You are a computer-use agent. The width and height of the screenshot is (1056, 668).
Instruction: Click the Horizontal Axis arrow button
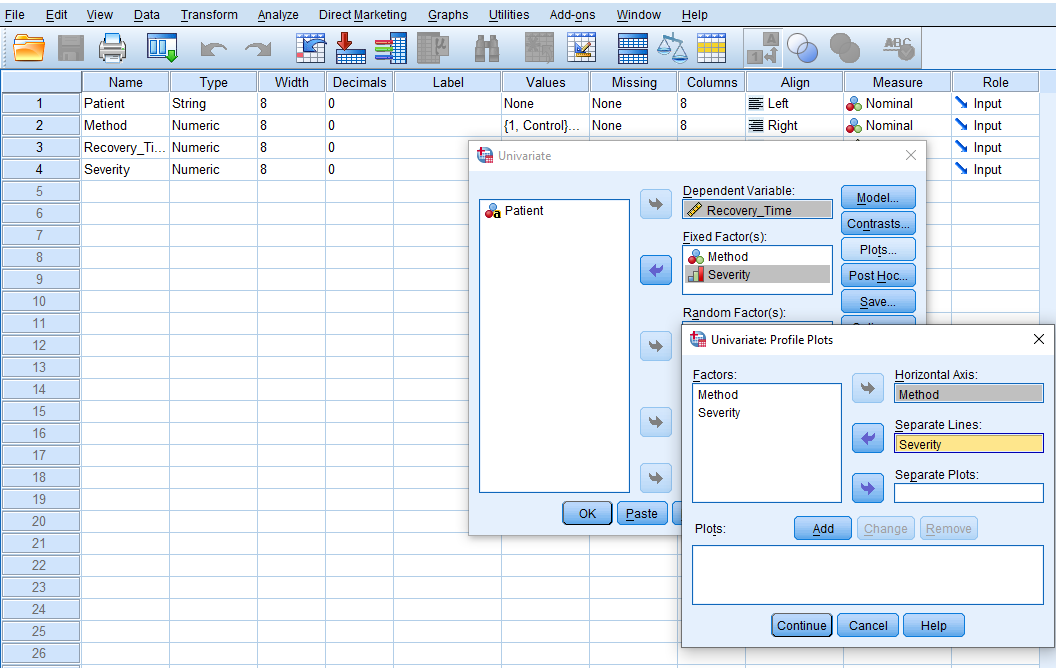pos(867,388)
